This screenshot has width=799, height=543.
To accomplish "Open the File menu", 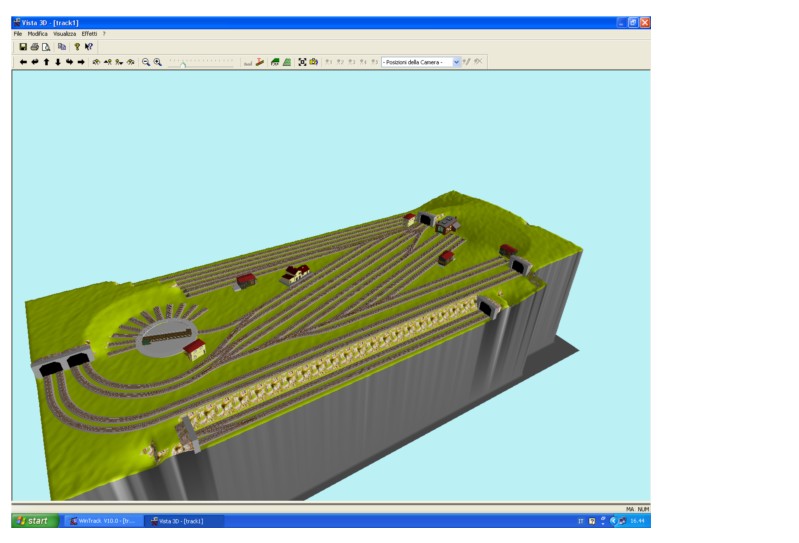I will [18, 34].
